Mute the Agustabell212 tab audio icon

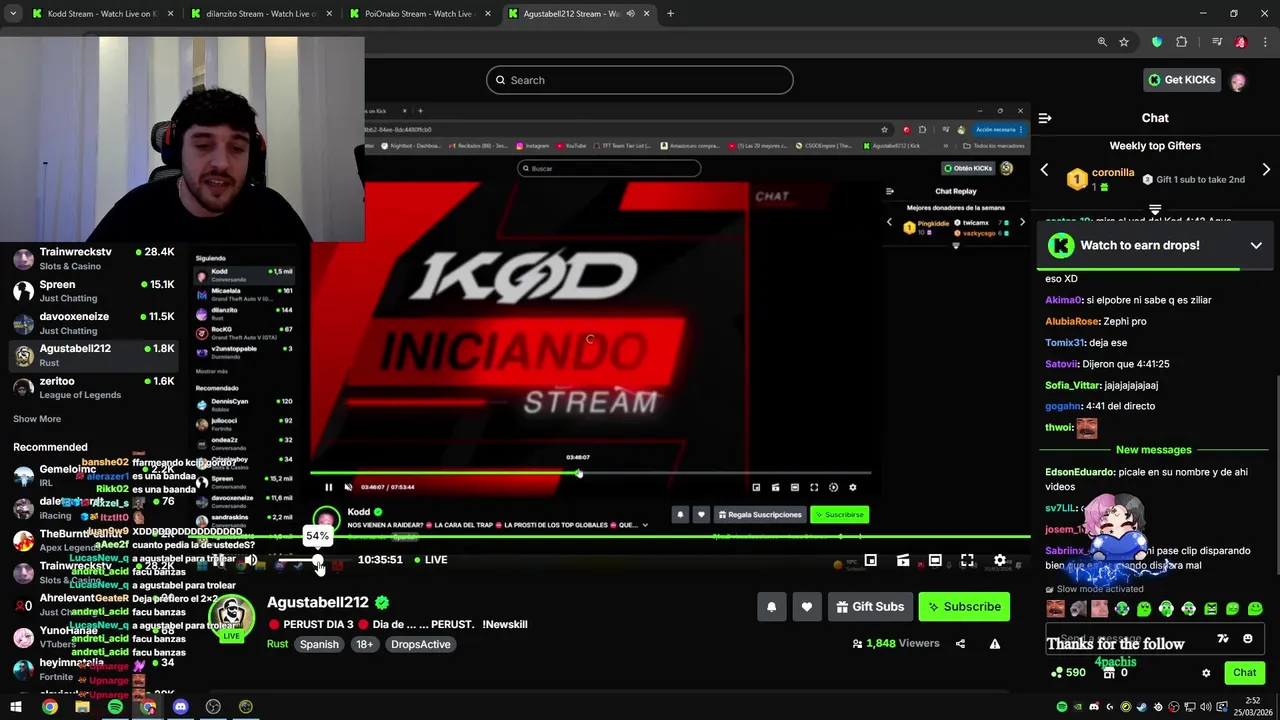(630, 14)
